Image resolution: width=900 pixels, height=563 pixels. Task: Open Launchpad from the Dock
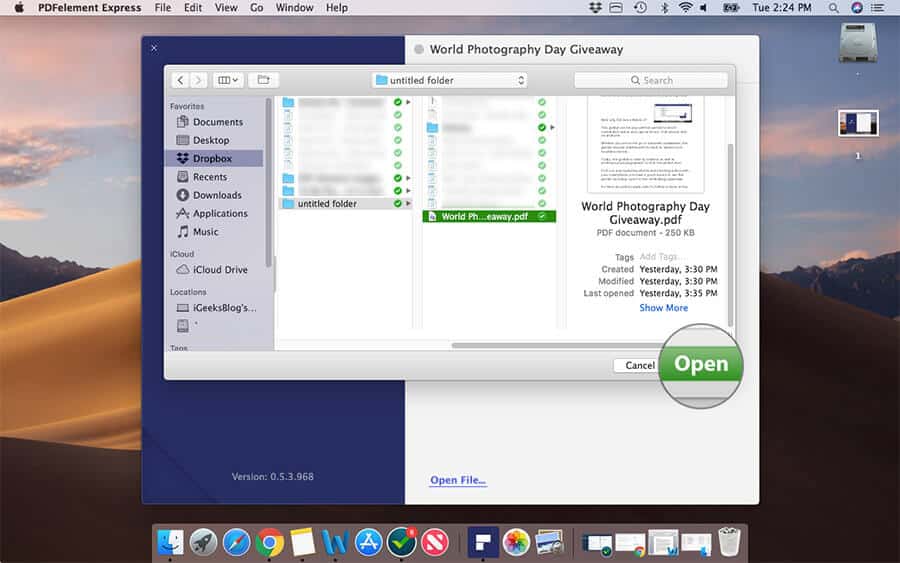pos(203,542)
